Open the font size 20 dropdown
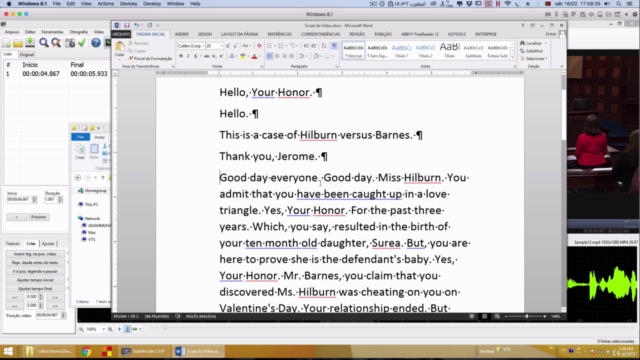640x360 pixels. (x=221, y=46)
